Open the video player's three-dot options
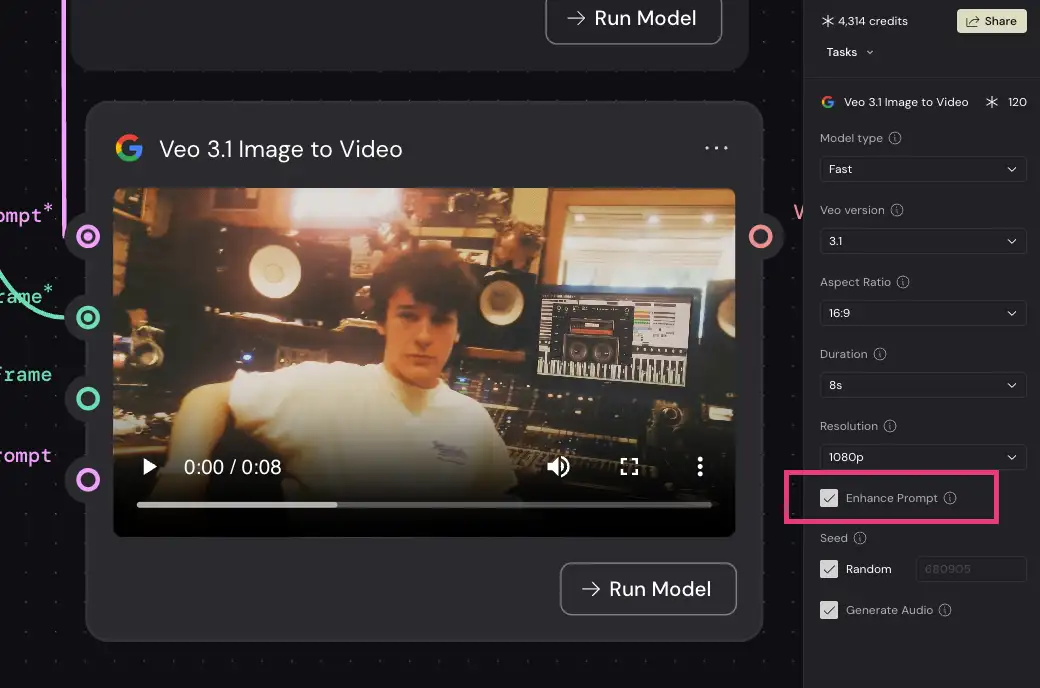This screenshot has height=688, width=1040. pyautogui.click(x=700, y=467)
